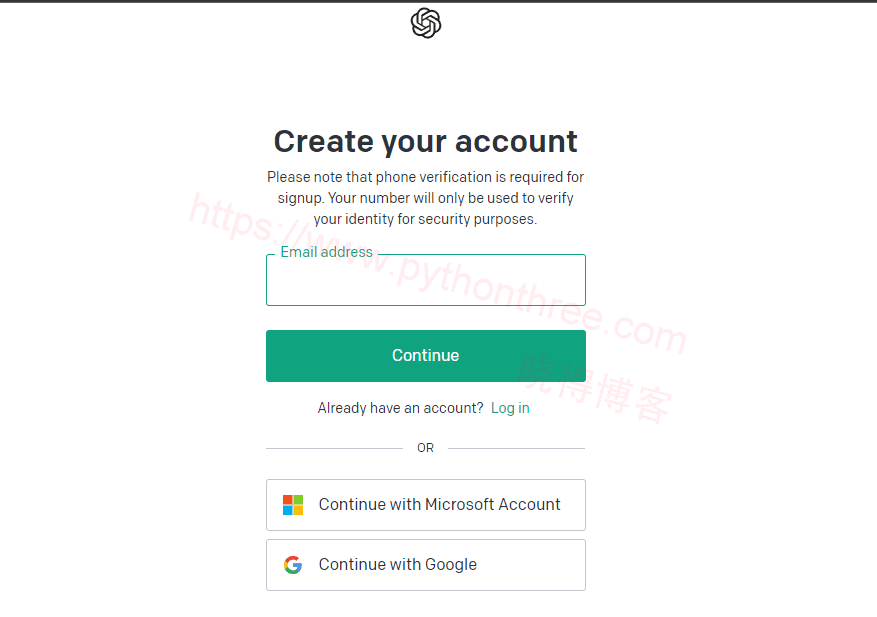Click the divider line right of OR
This screenshot has width=877, height=617.
[516, 448]
